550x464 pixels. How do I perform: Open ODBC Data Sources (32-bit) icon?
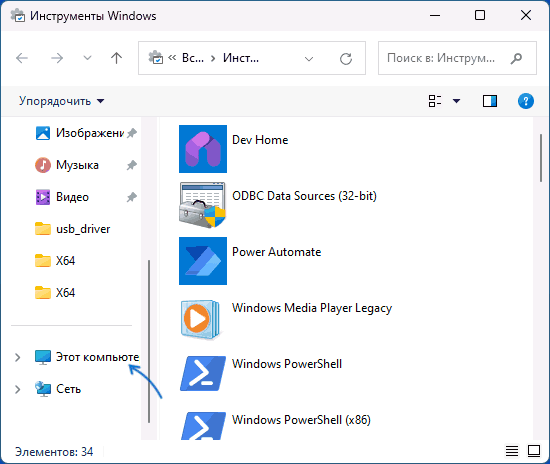[x=203, y=205]
